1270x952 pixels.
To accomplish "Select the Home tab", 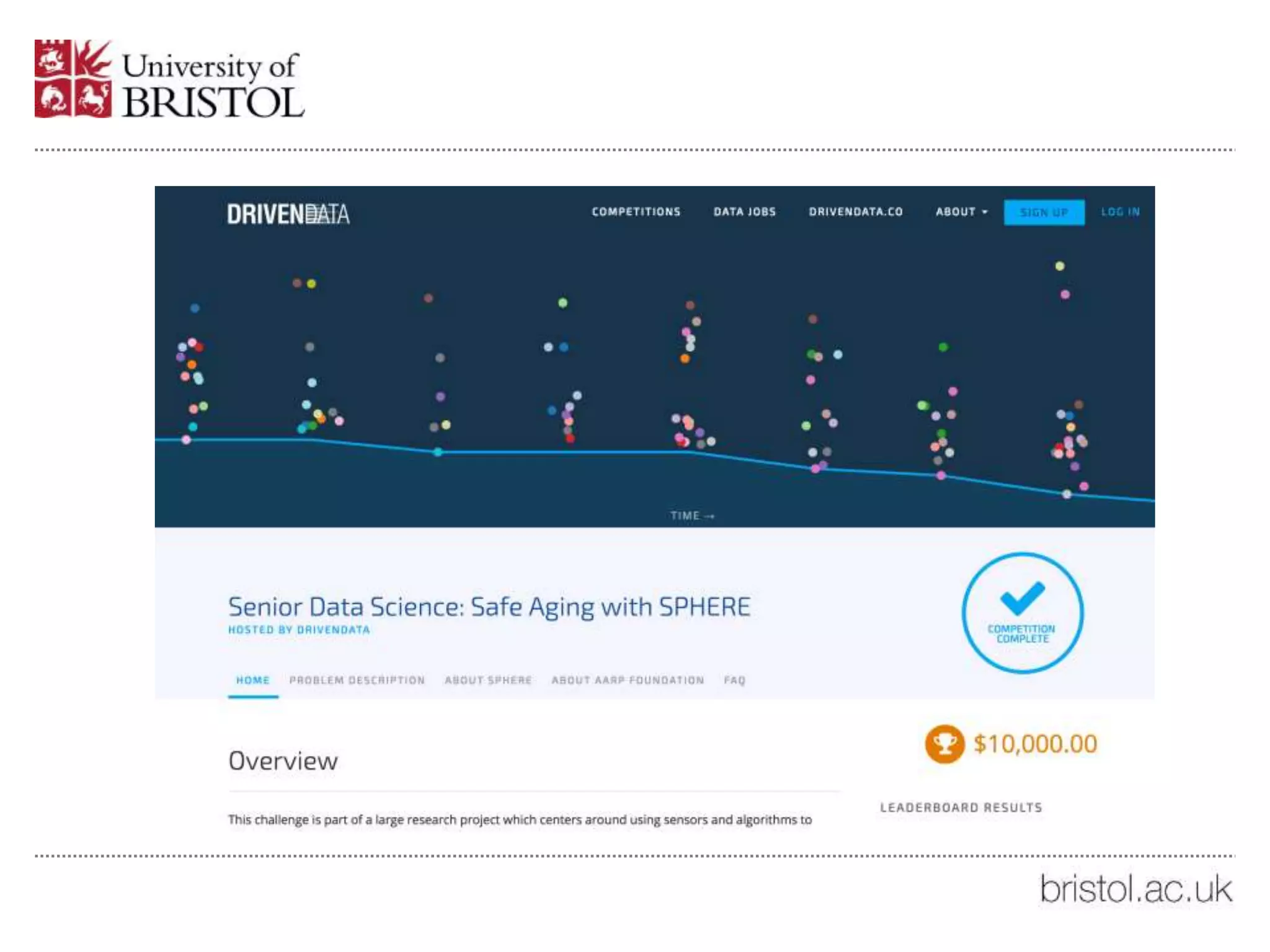I will (253, 681).
